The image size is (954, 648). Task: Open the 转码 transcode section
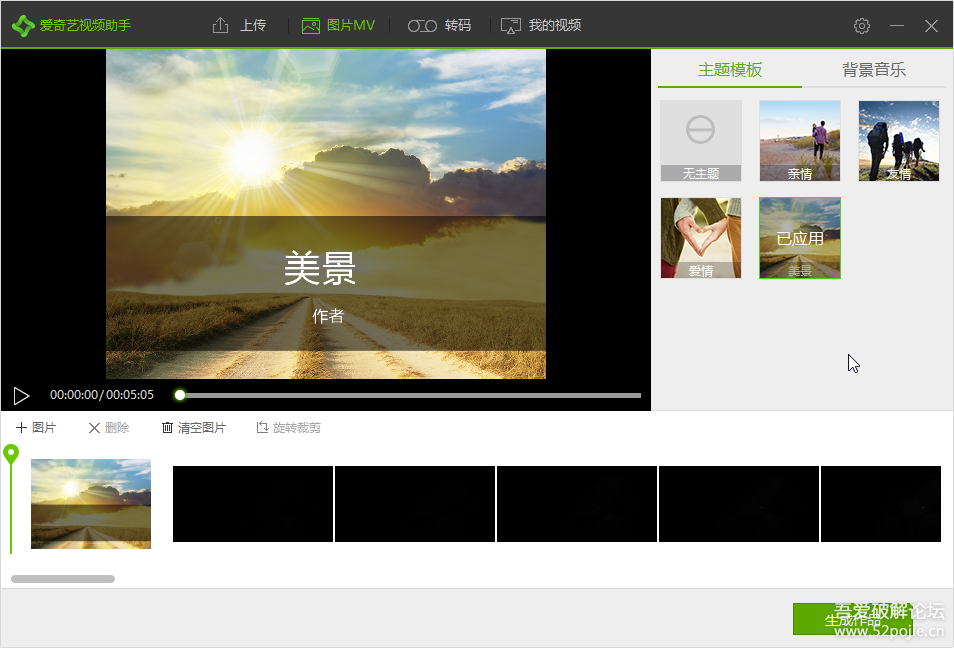tap(440, 25)
